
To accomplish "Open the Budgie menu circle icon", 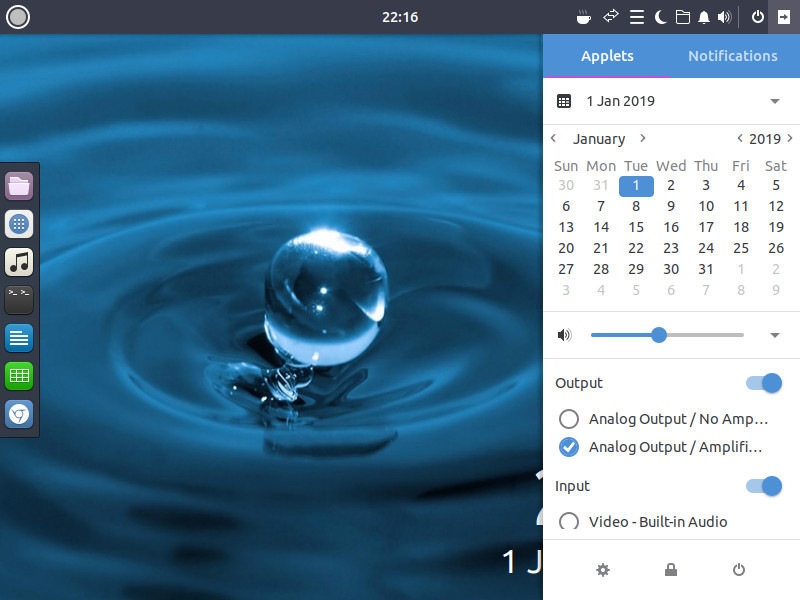I will (18, 17).
